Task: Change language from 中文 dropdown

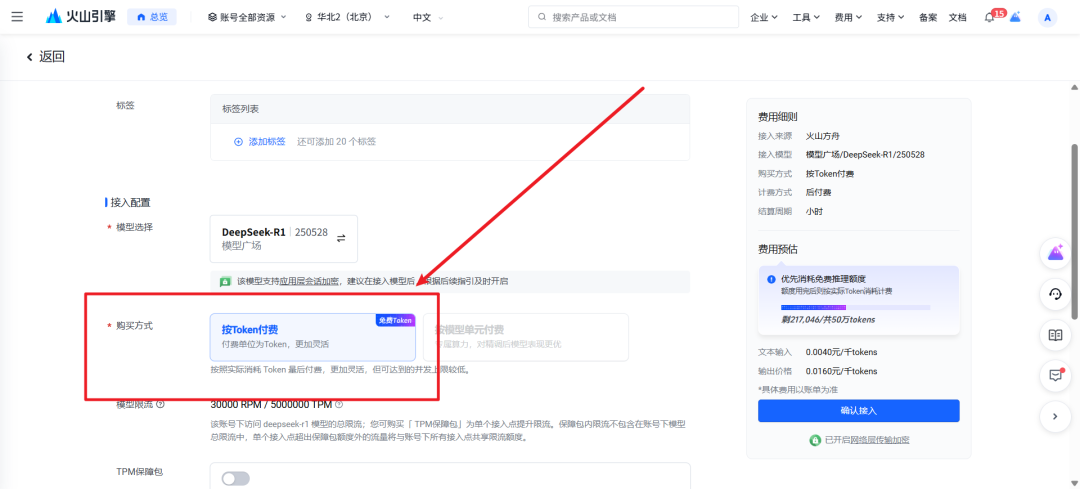Action: 428,17
